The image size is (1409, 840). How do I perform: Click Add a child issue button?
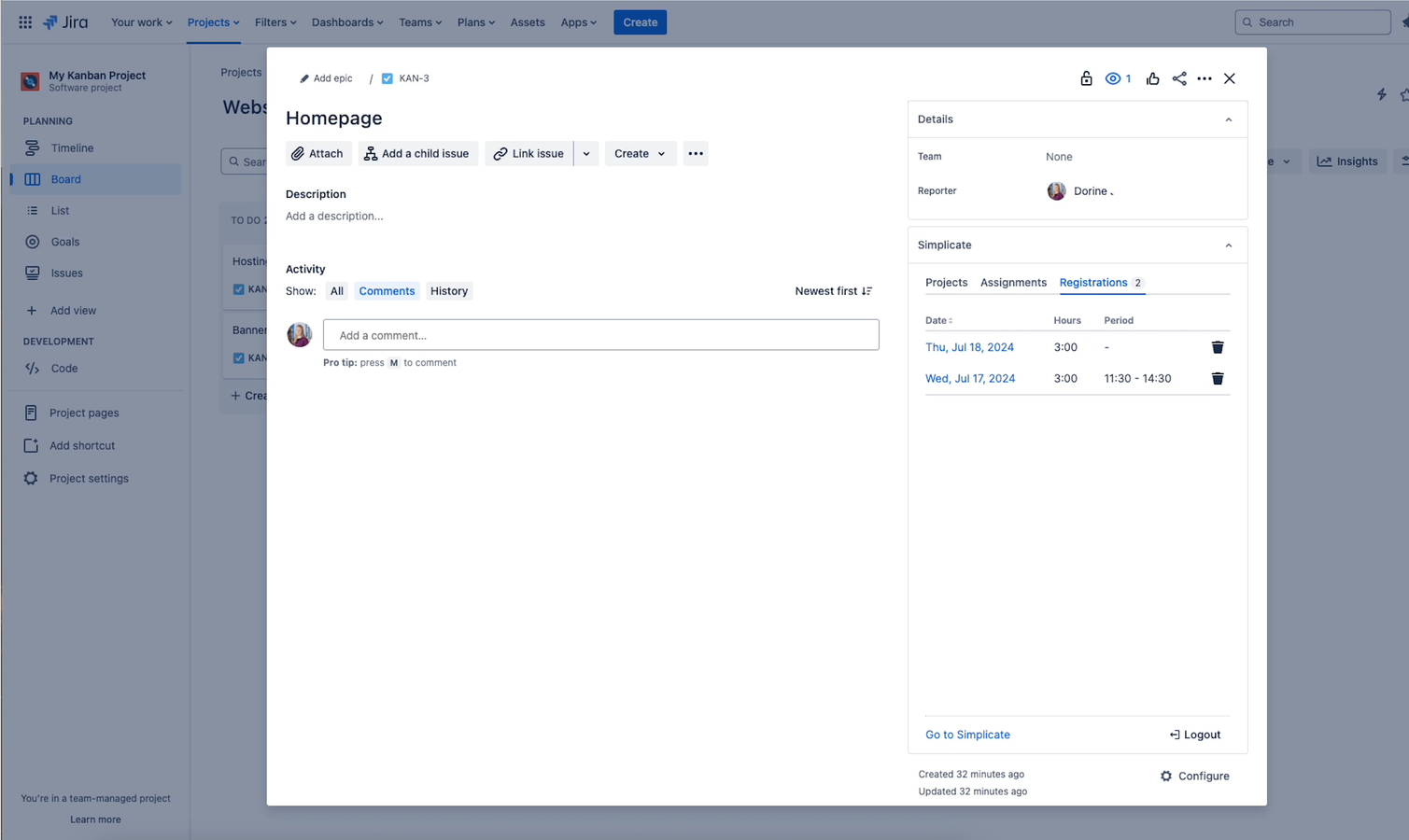click(418, 153)
